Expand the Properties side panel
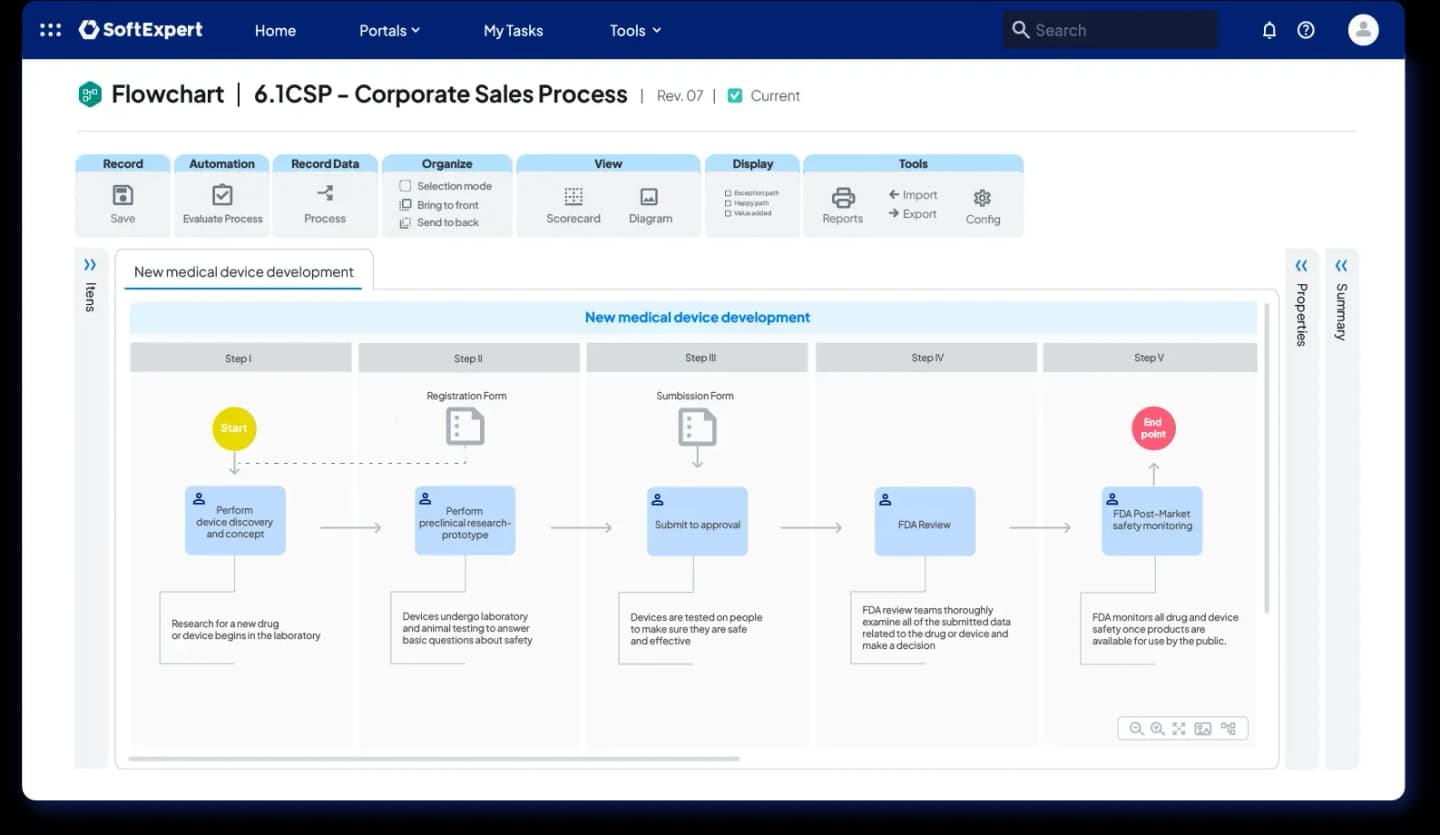 pyautogui.click(x=1301, y=265)
